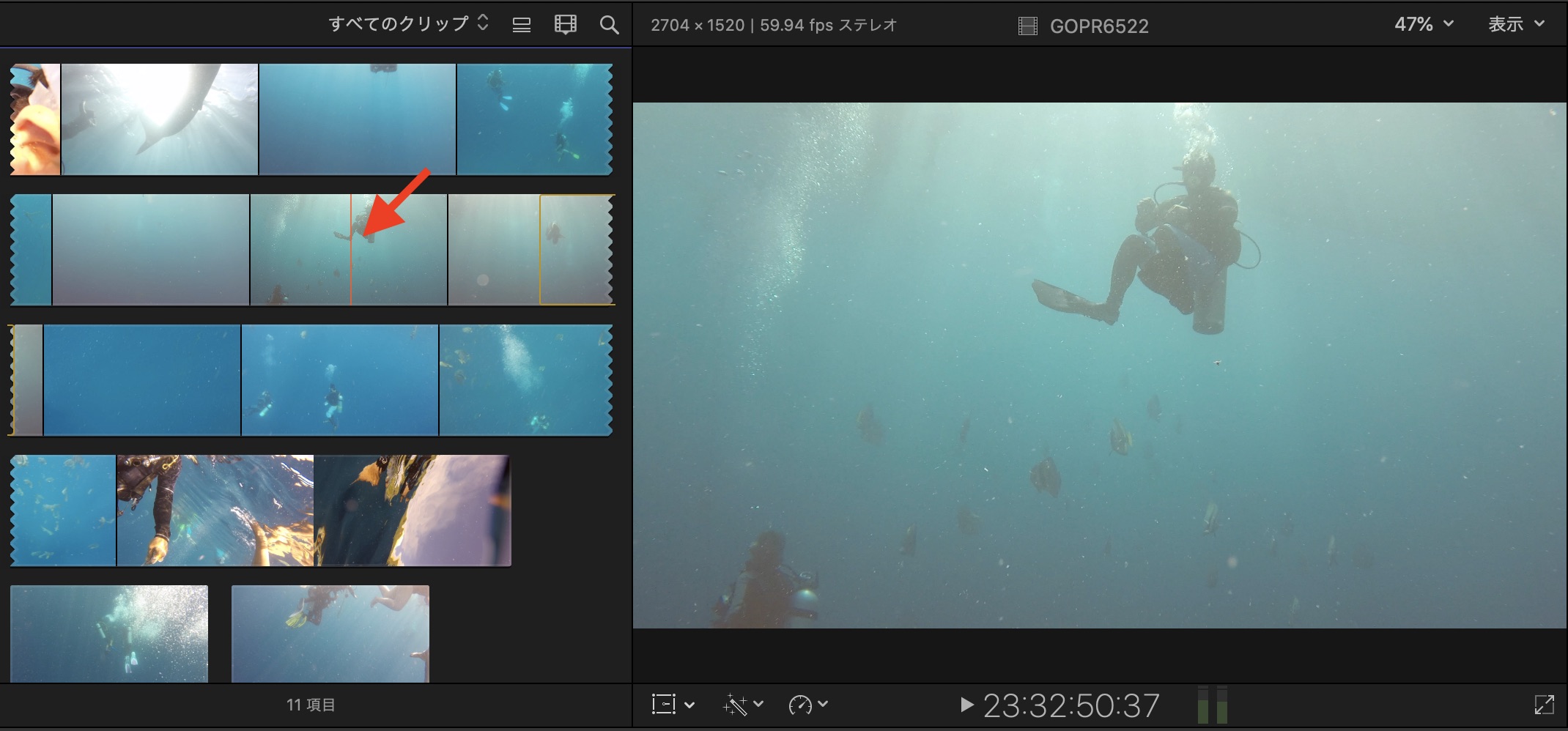Select the diver with yellow glove thumbnail

coord(215,511)
